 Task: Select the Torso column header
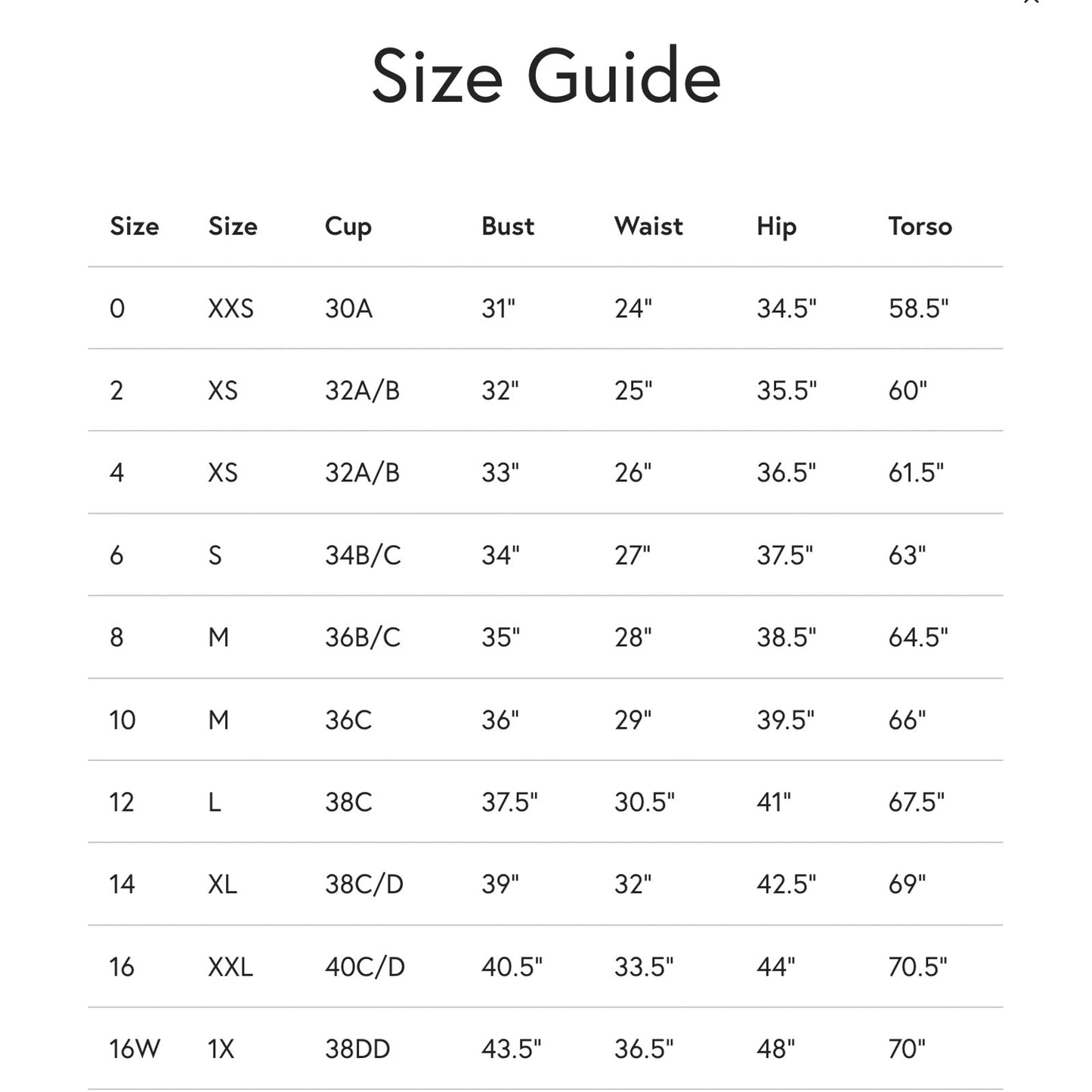tap(919, 226)
